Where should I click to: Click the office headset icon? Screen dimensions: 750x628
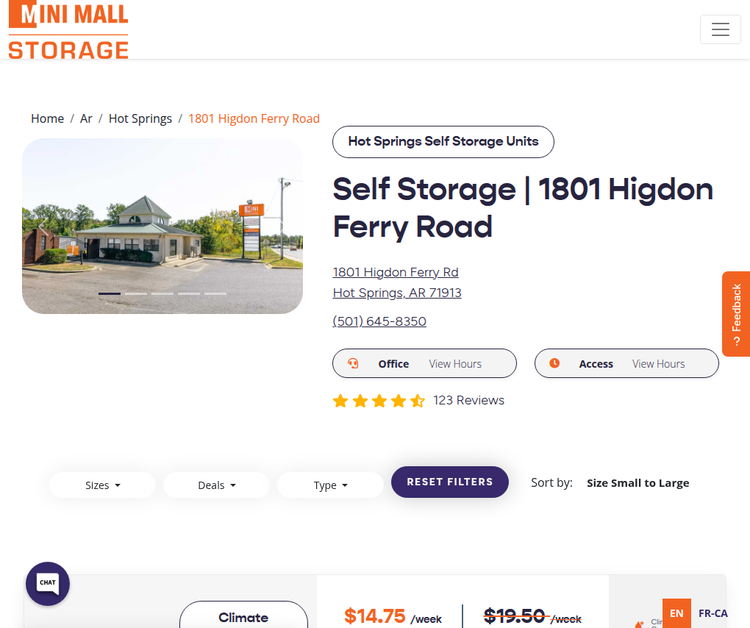(353, 364)
